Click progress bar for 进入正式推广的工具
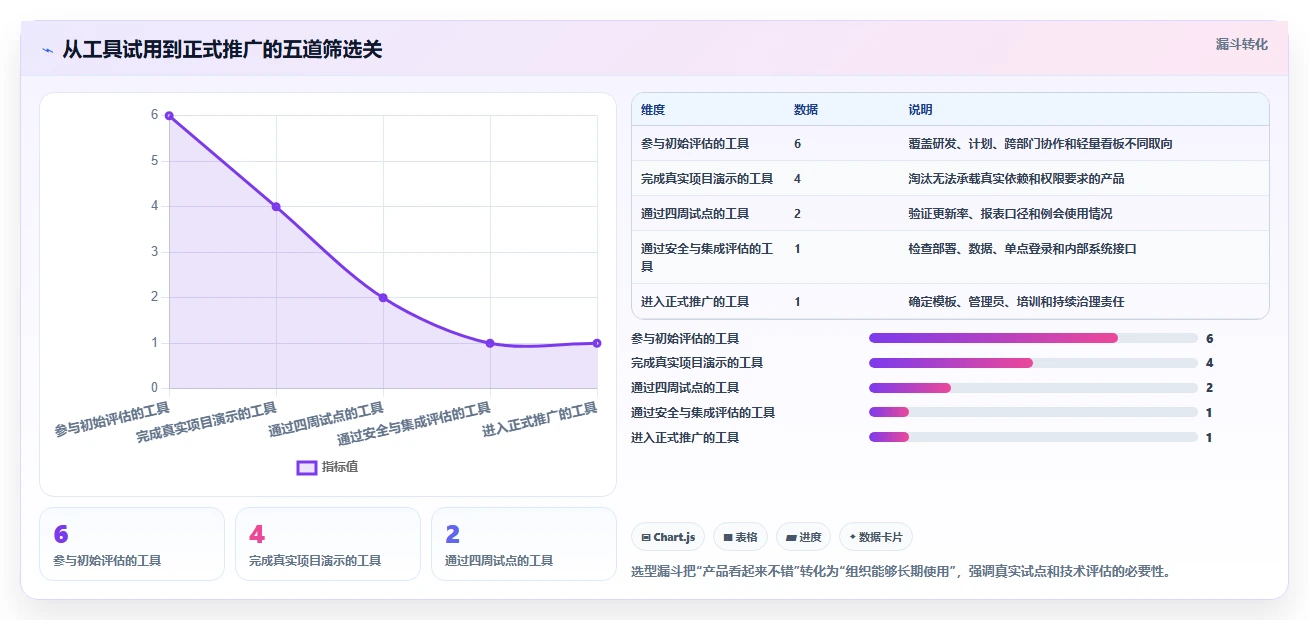The height and width of the screenshot is (620, 1309). [1033, 437]
